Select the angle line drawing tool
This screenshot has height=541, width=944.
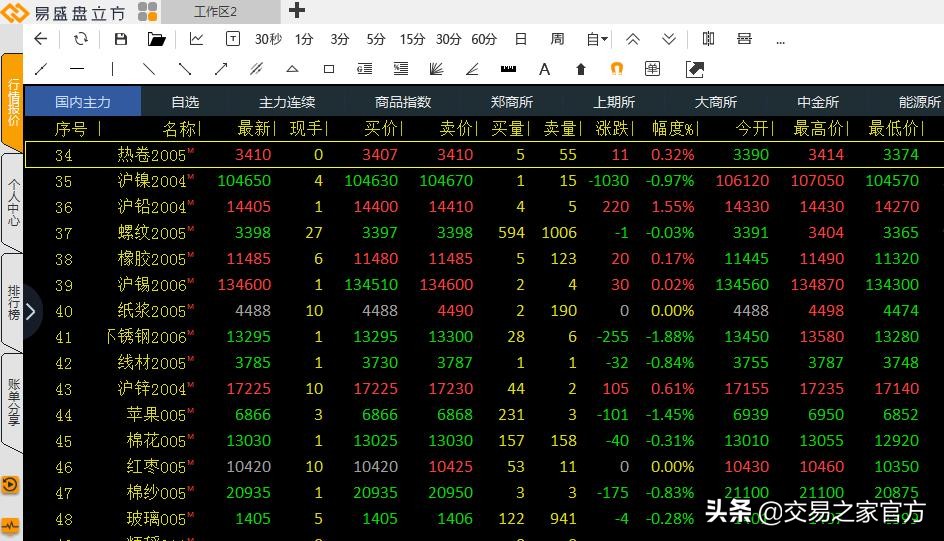click(x=472, y=69)
